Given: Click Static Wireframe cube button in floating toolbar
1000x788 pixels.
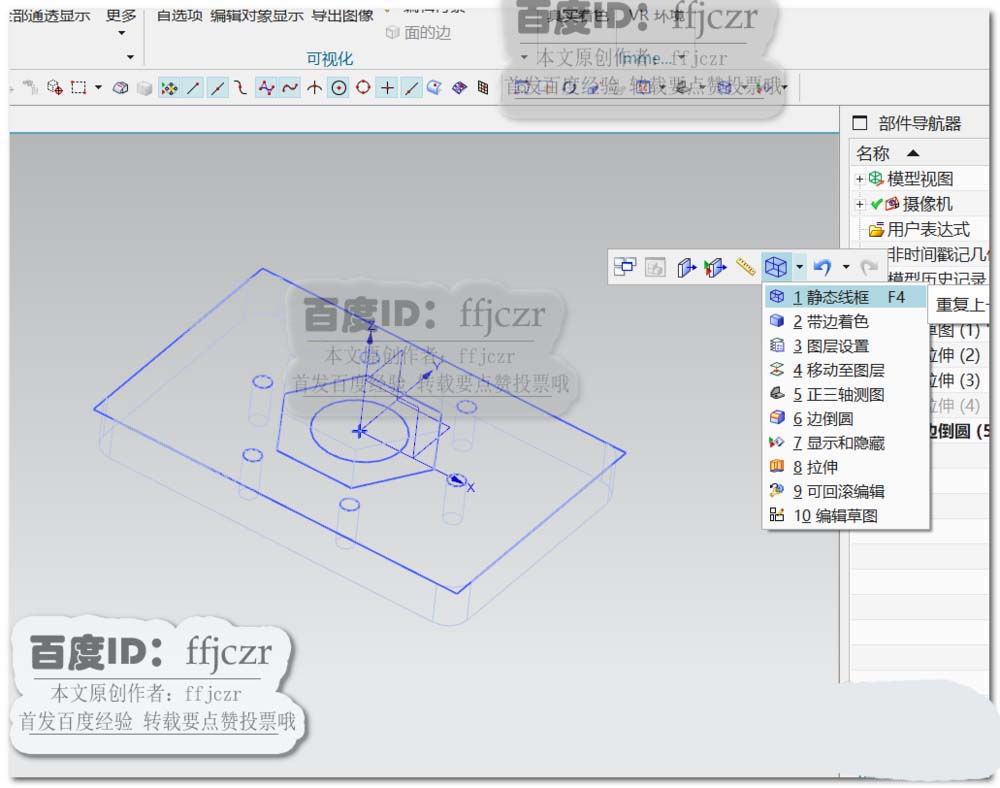Looking at the screenshot, I should tap(776, 266).
